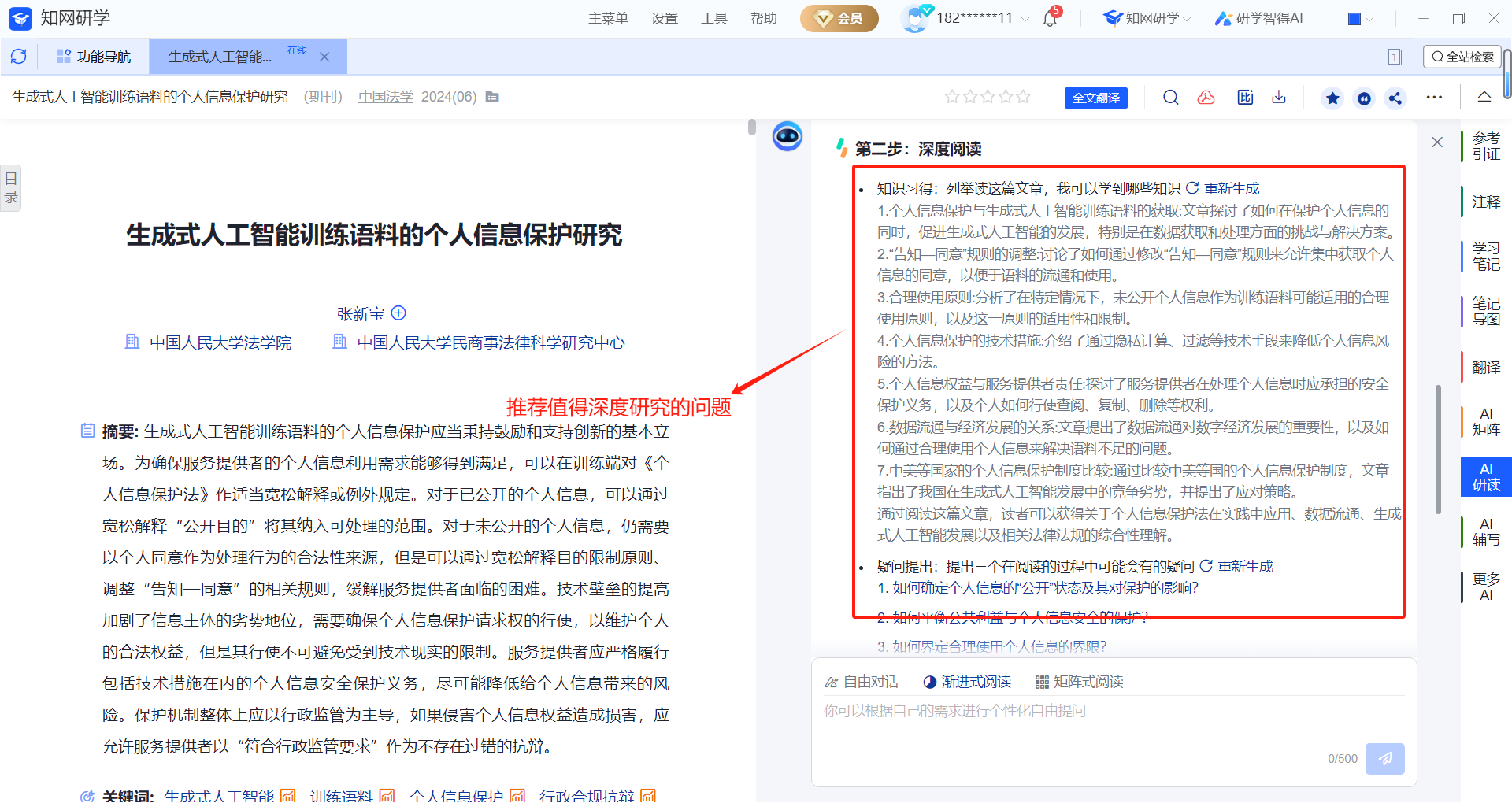Select the 矩阵式阅读 mode
The width and height of the screenshot is (1512, 803).
point(1080,682)
